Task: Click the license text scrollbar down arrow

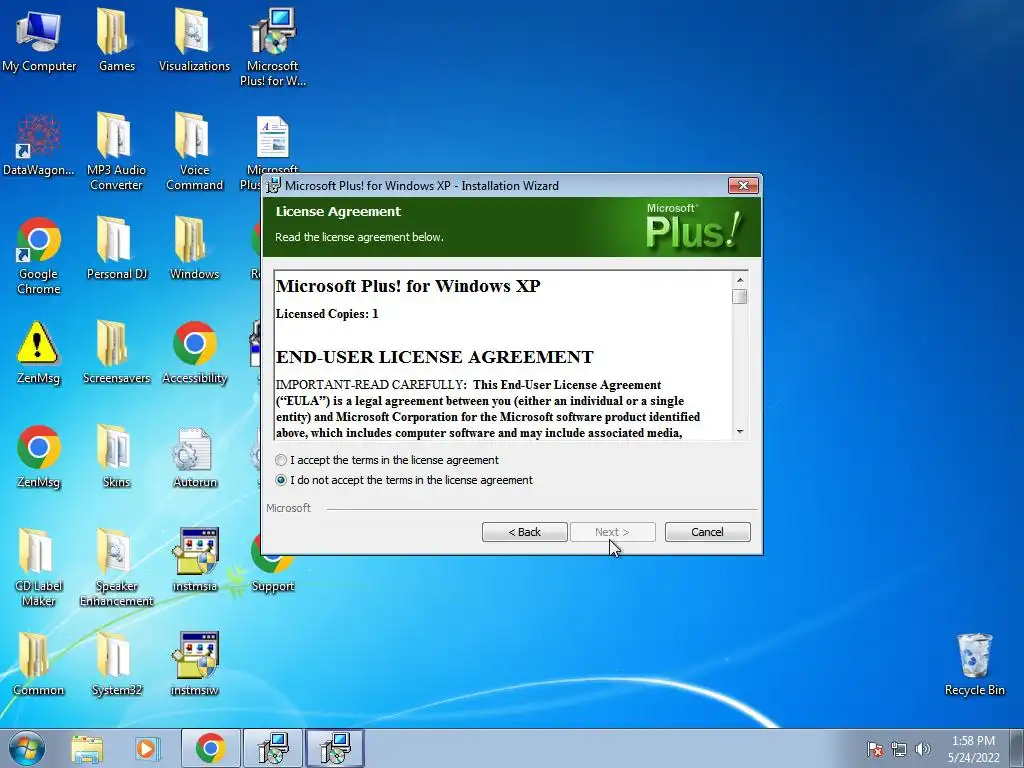Action: (740, 432)
